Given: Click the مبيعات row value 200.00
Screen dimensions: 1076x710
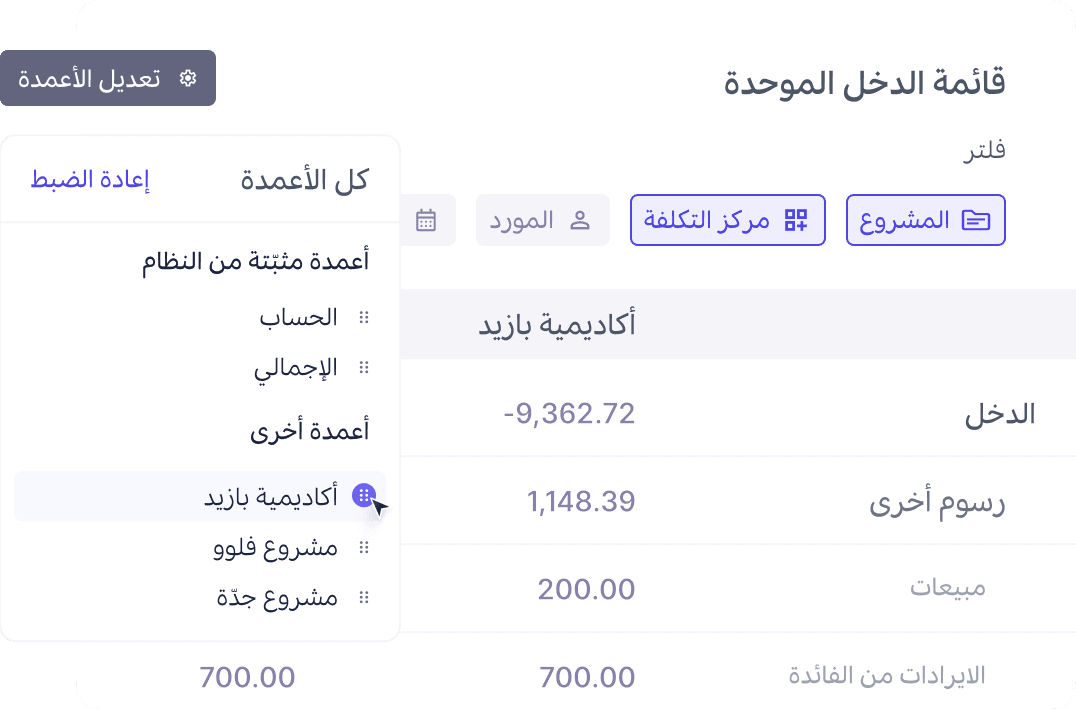Looking at the screenshot, I should pos(587,588).
